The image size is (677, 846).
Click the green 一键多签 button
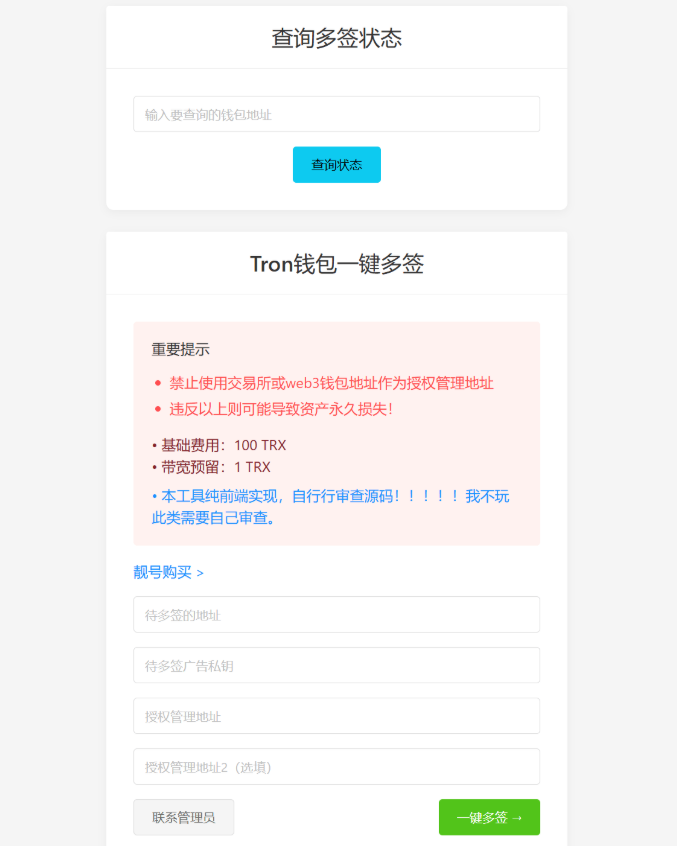pyautogui.click(x=489, y=817)
